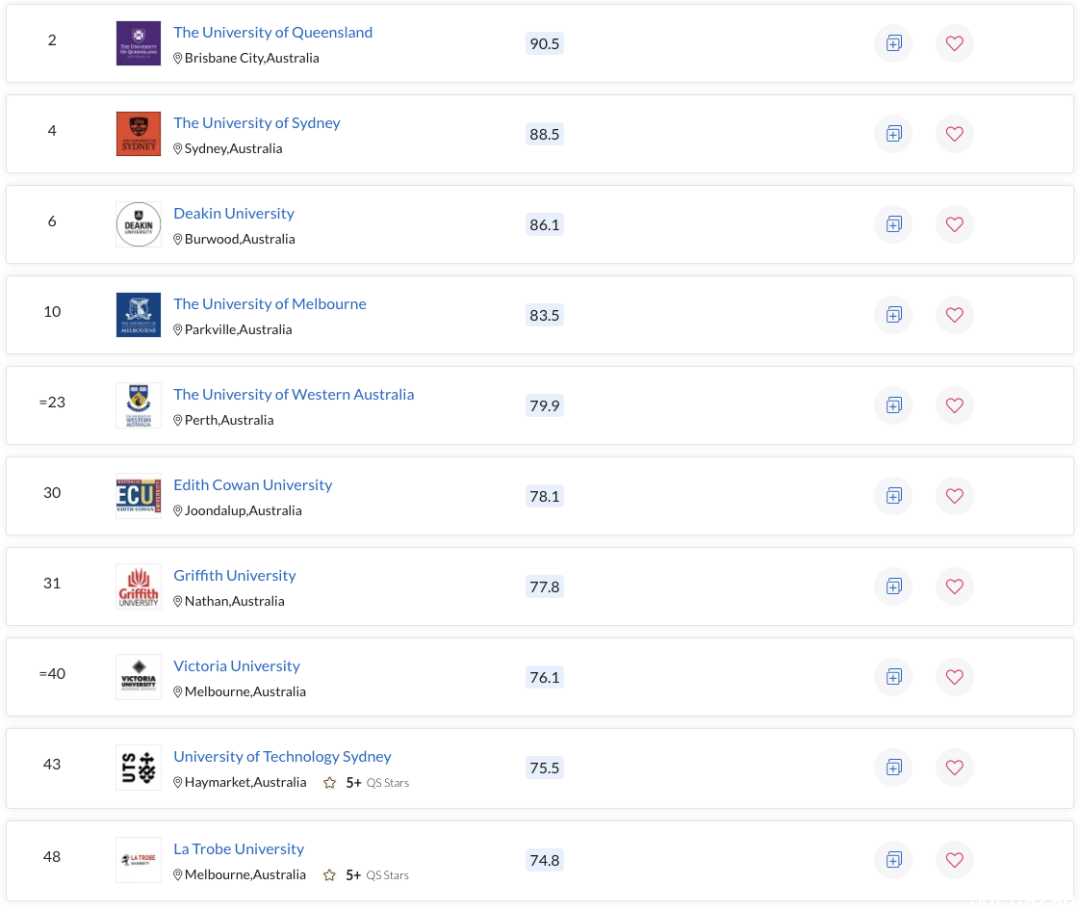Screen dimensions: 1080x911
Task: Click compare icon for Griffith University
Action: click(x=893, y=587)
